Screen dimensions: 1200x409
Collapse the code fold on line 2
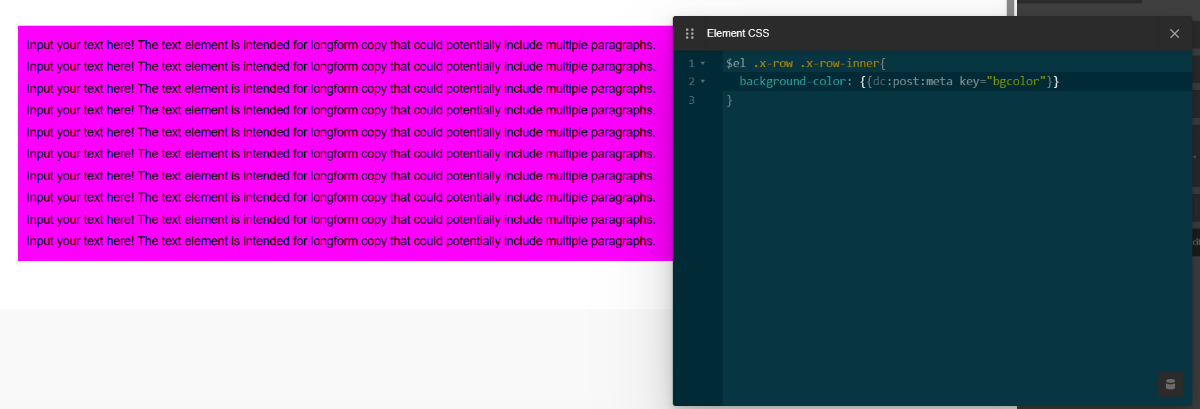click(x=703, y=81)
